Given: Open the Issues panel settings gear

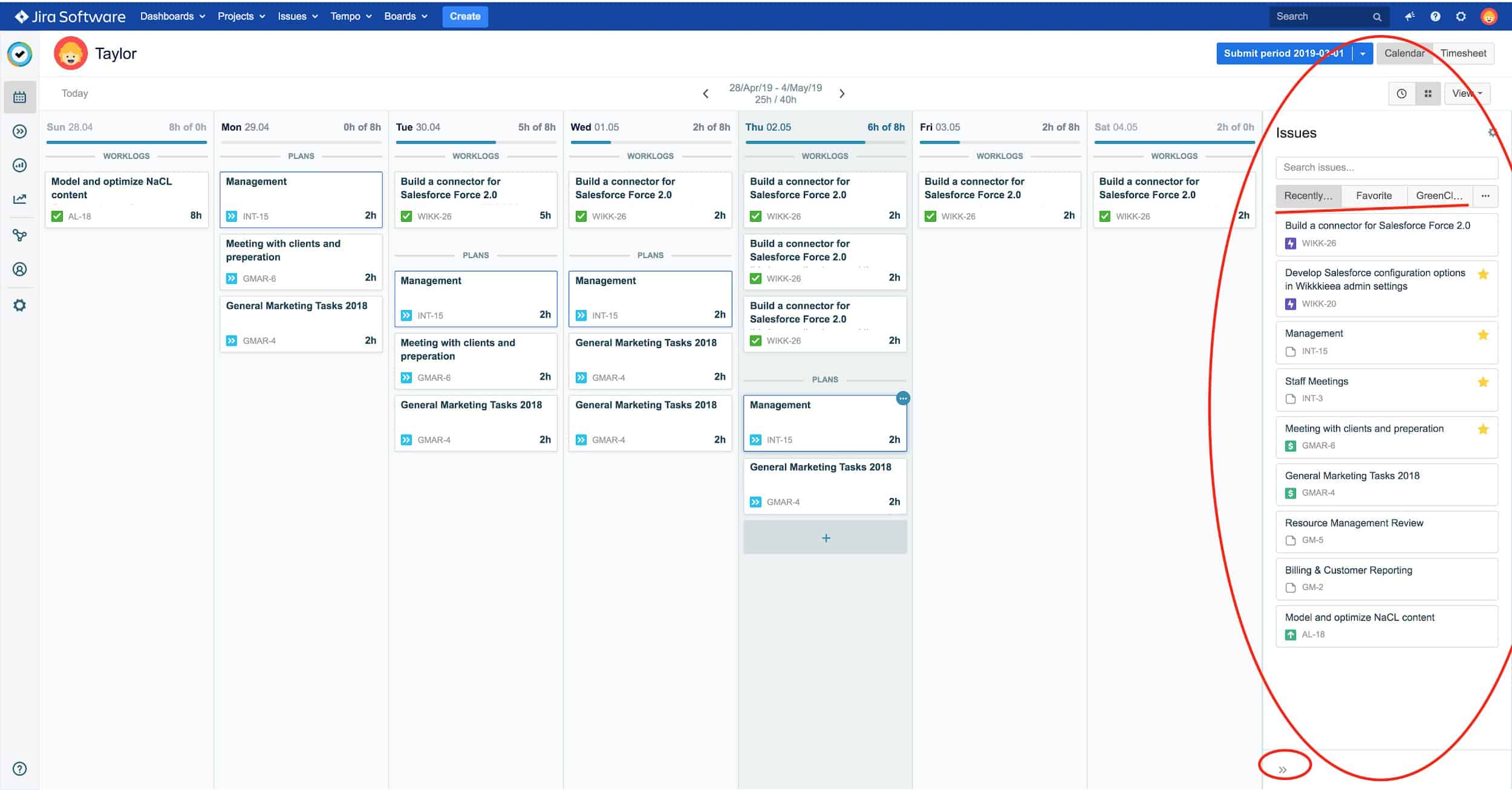Looking at the screenshot, I should point(1493,132).
